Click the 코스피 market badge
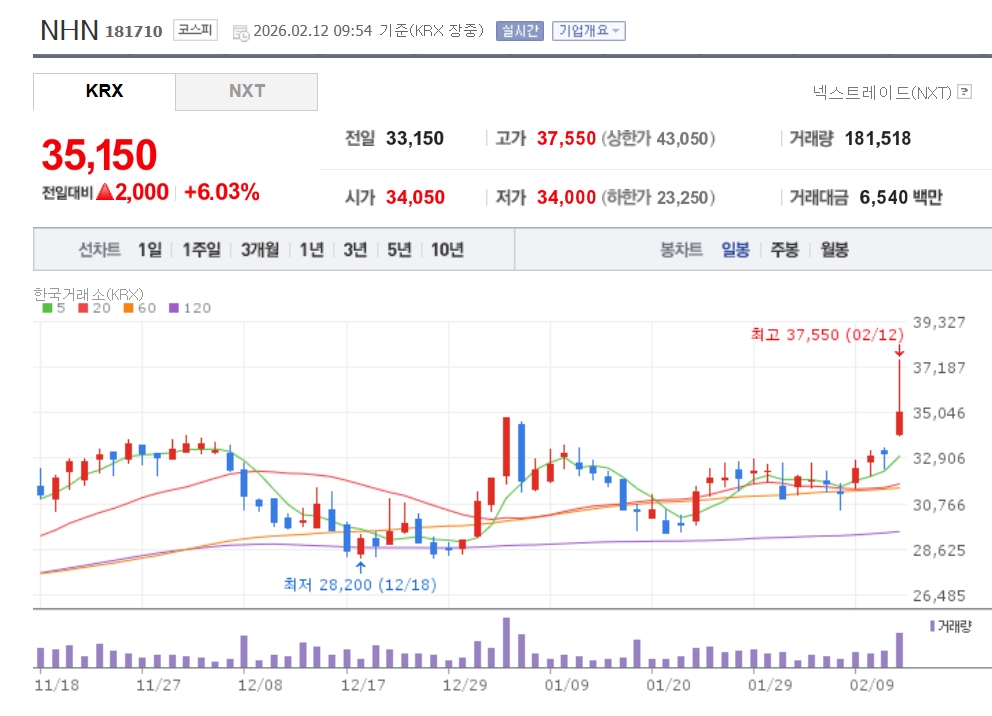 point(195,30)
